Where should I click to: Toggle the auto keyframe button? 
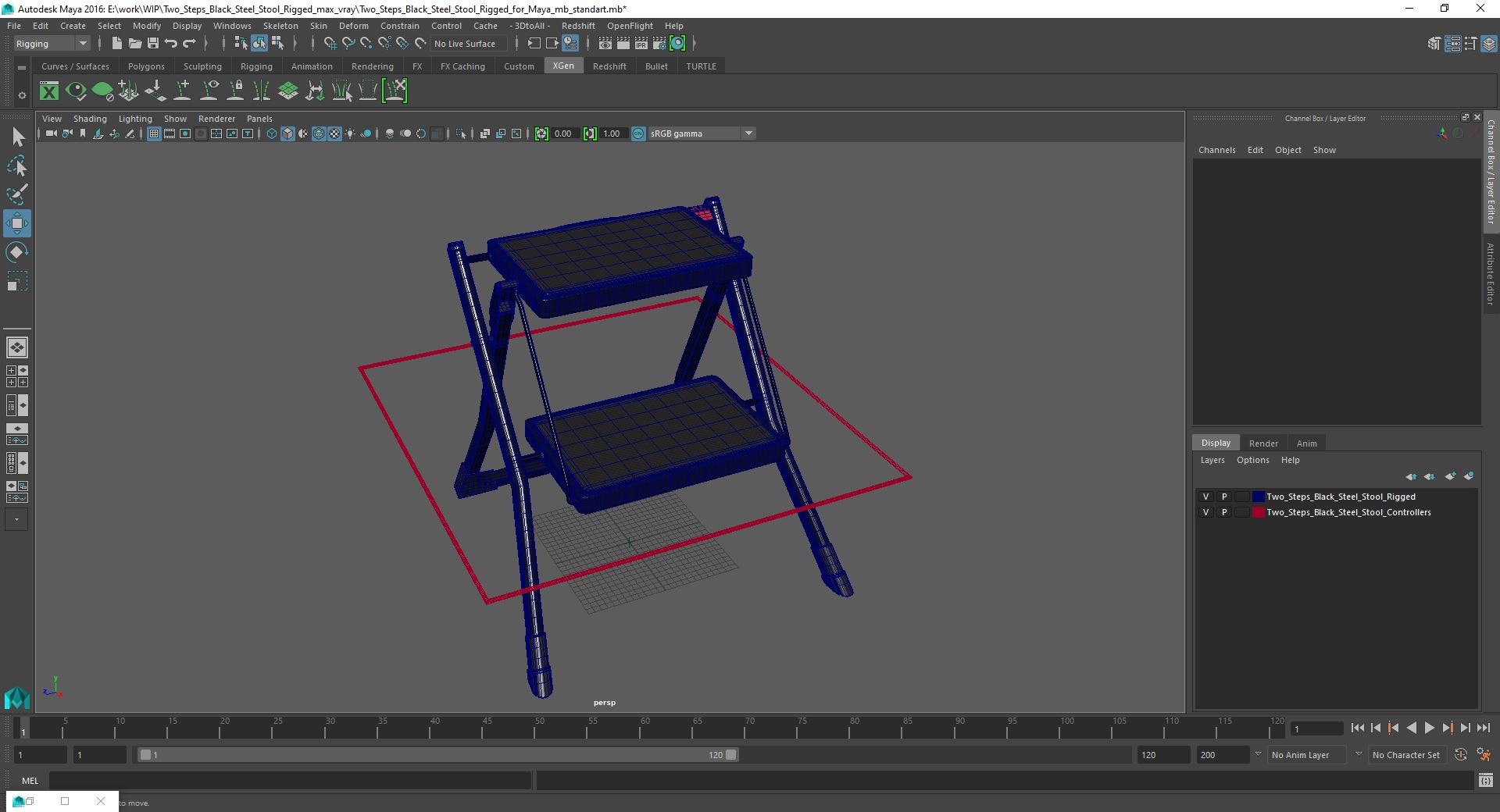click(1461, 755)
